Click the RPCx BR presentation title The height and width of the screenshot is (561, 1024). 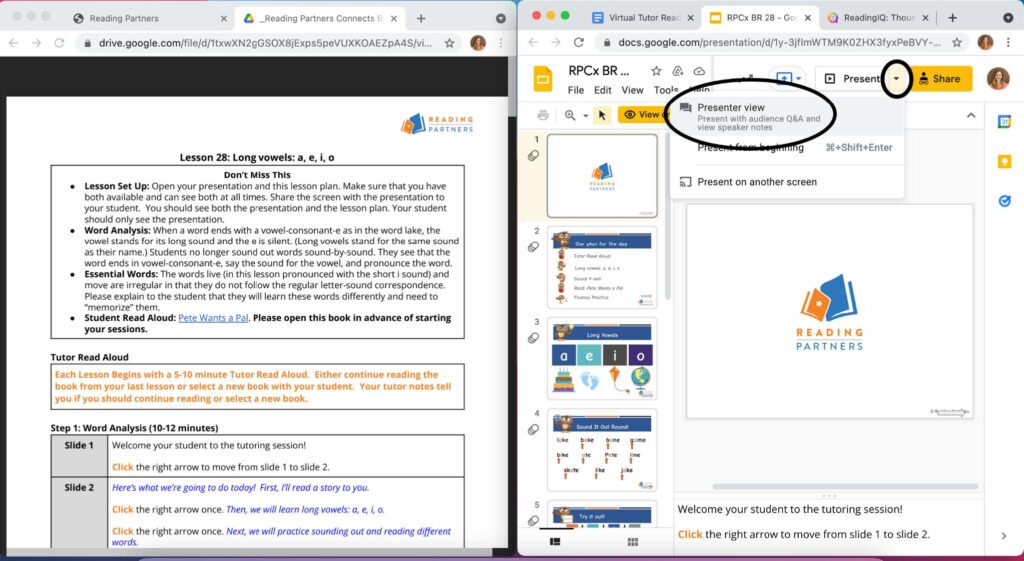(x=599, y=71)
